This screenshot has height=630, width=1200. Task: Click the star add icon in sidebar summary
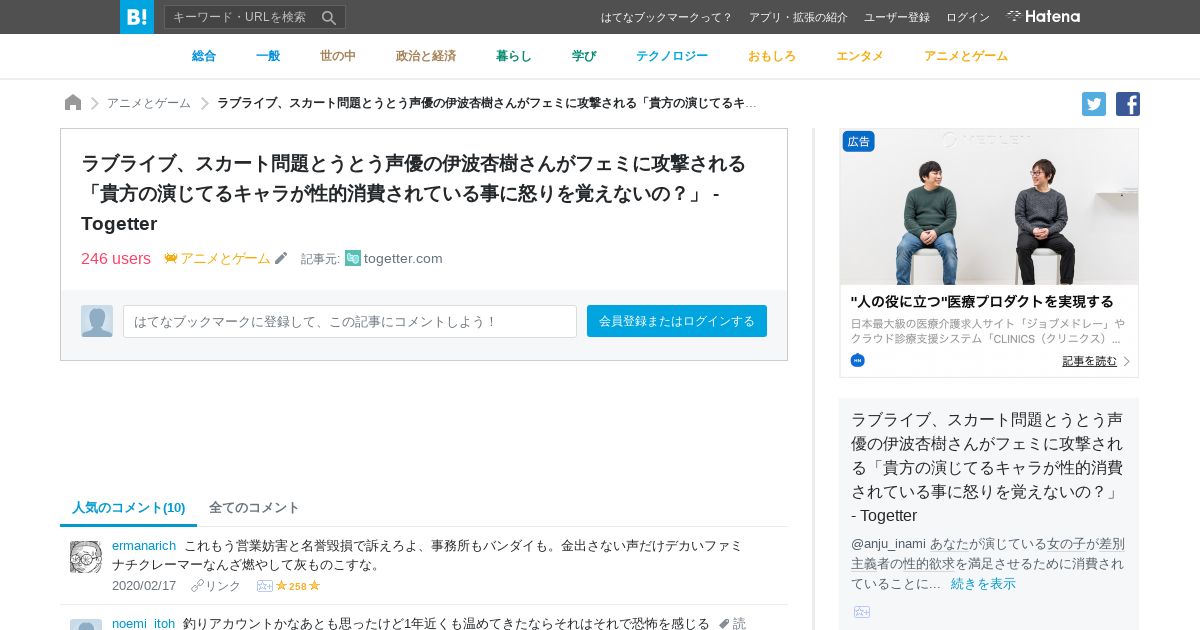(862, 612)
